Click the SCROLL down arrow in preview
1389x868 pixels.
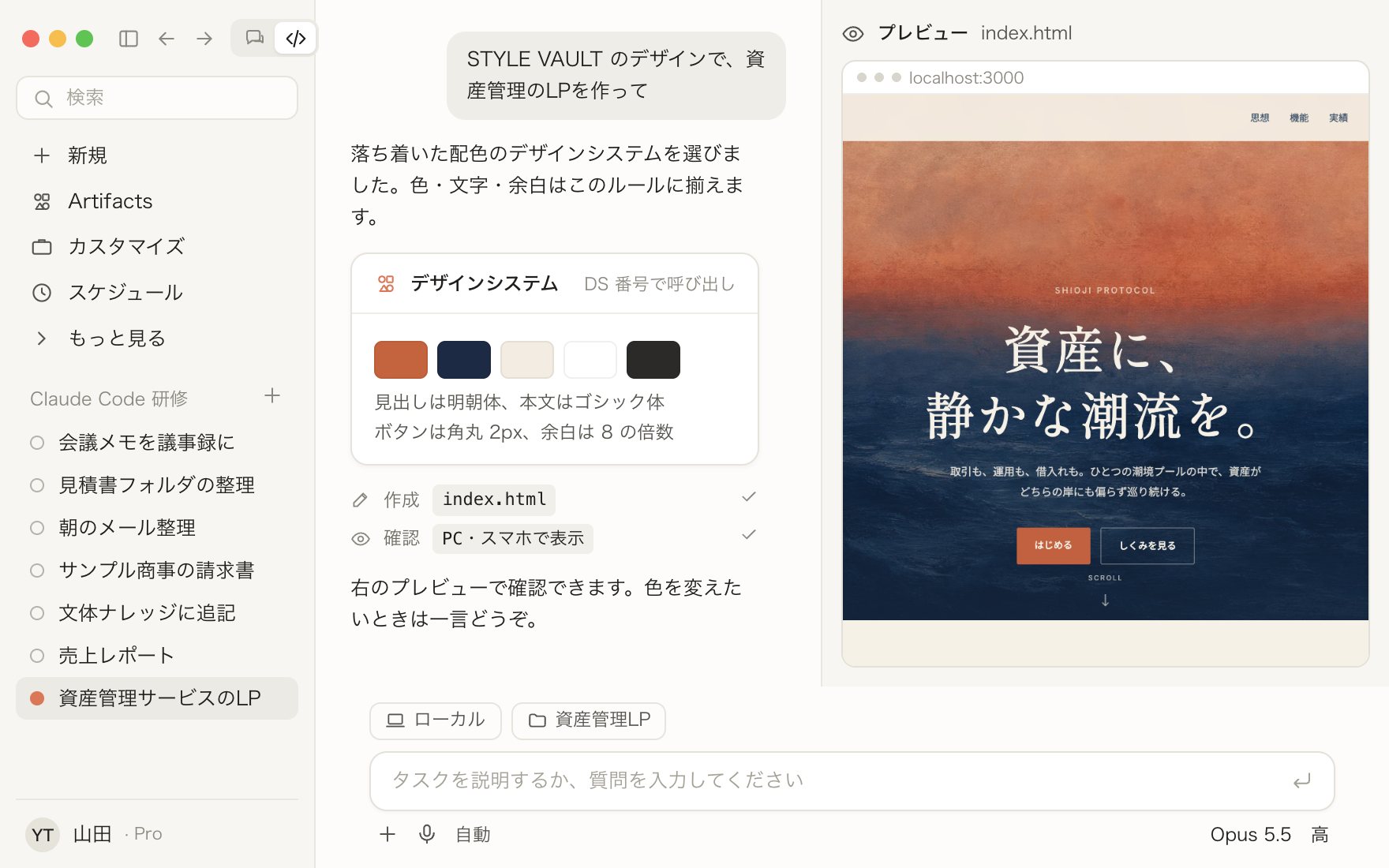(x=1105, y=600)
